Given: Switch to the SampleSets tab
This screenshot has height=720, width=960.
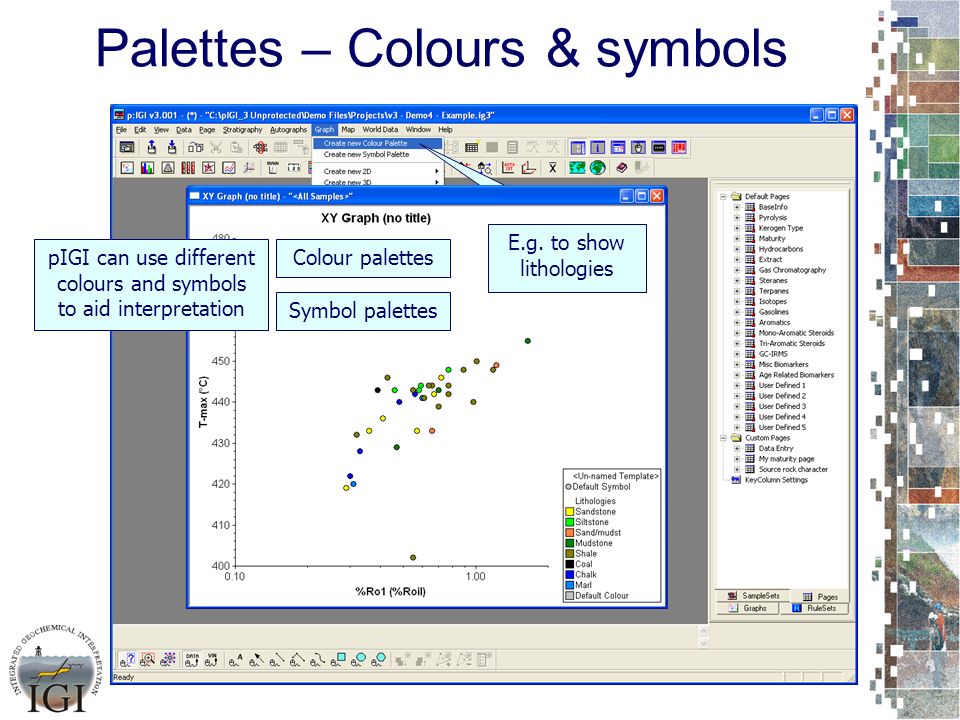Looking at the screenshot, I should tap(753, 596).
